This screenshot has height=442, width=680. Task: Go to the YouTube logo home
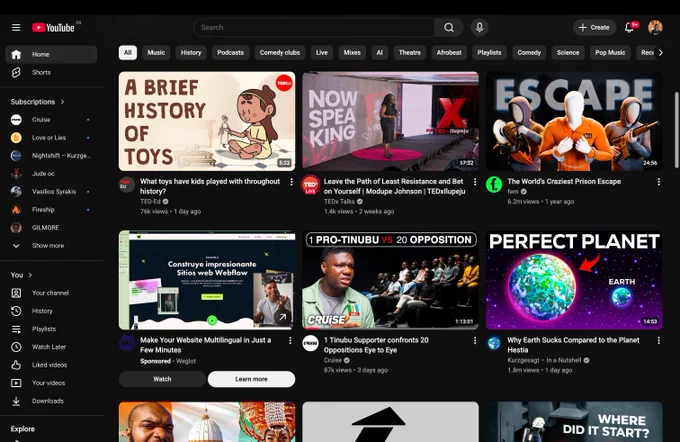coord(54,27)
